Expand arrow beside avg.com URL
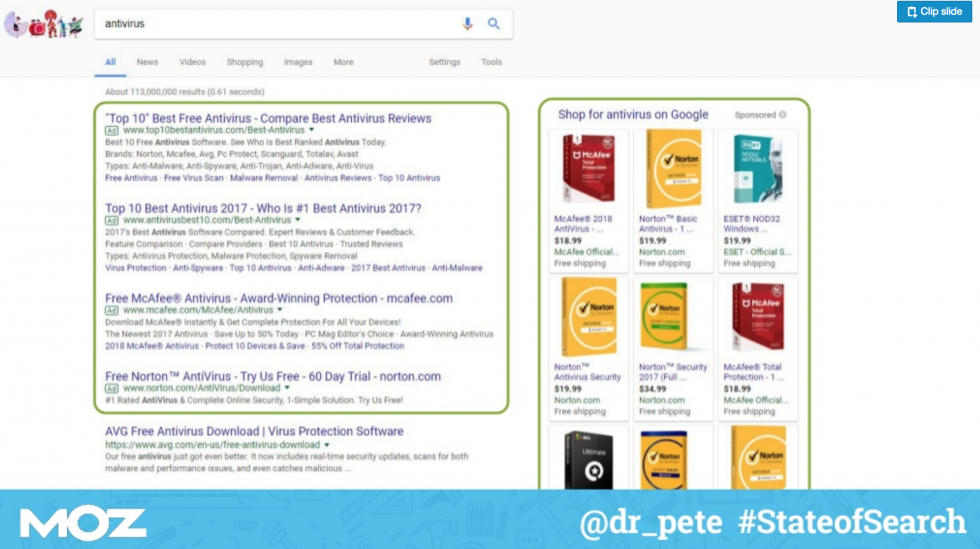980x549 pixels. pos(326,445)
